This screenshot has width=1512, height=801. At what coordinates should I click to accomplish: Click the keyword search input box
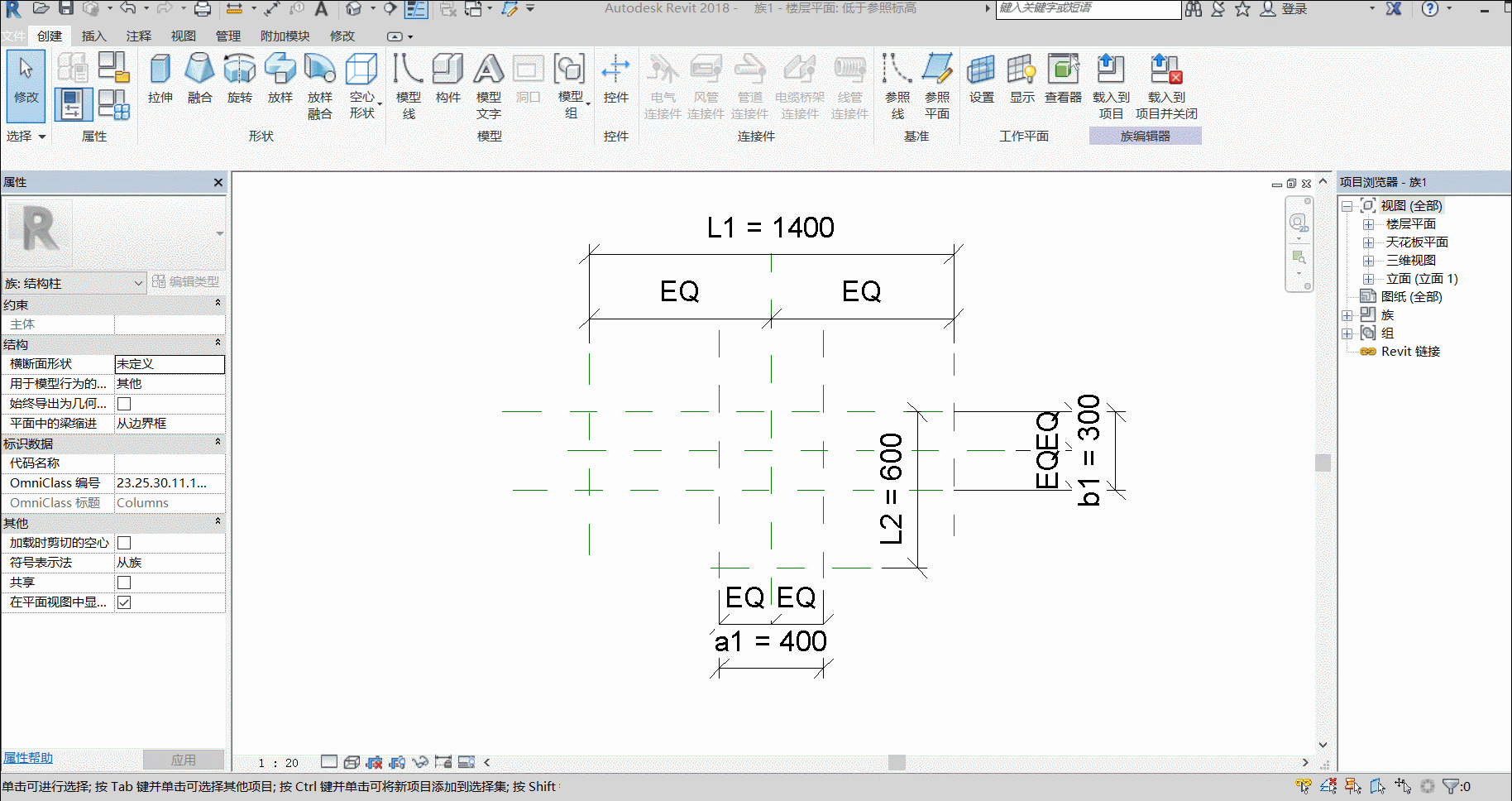pos(1089,9)
